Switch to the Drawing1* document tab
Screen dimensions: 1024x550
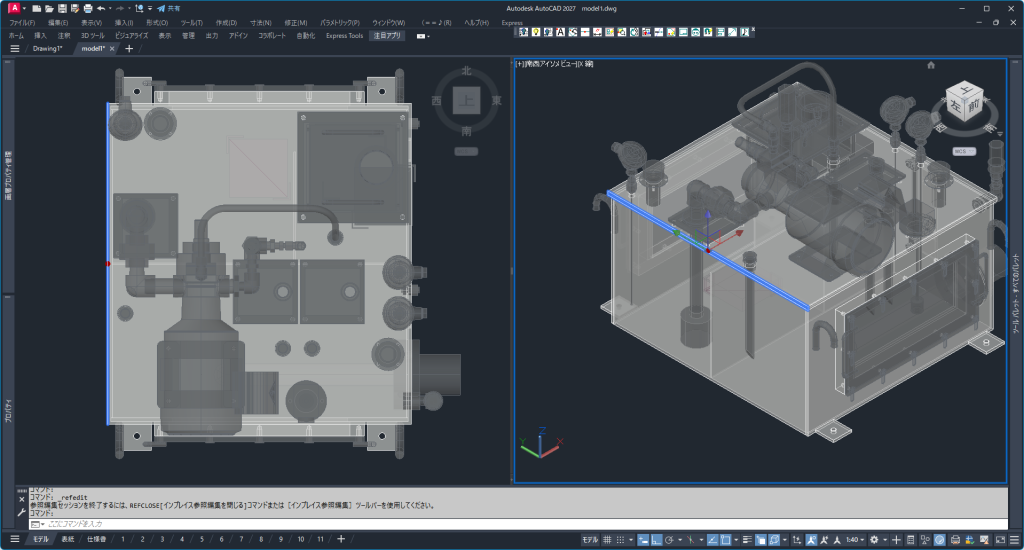[48, 48]
